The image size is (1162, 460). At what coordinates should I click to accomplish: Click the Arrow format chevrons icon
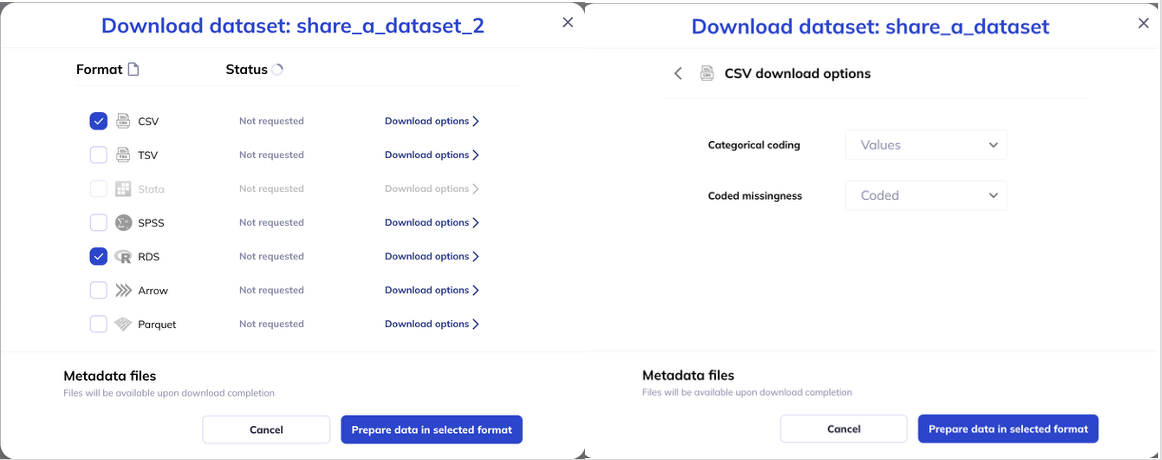(x=123, y=290)
